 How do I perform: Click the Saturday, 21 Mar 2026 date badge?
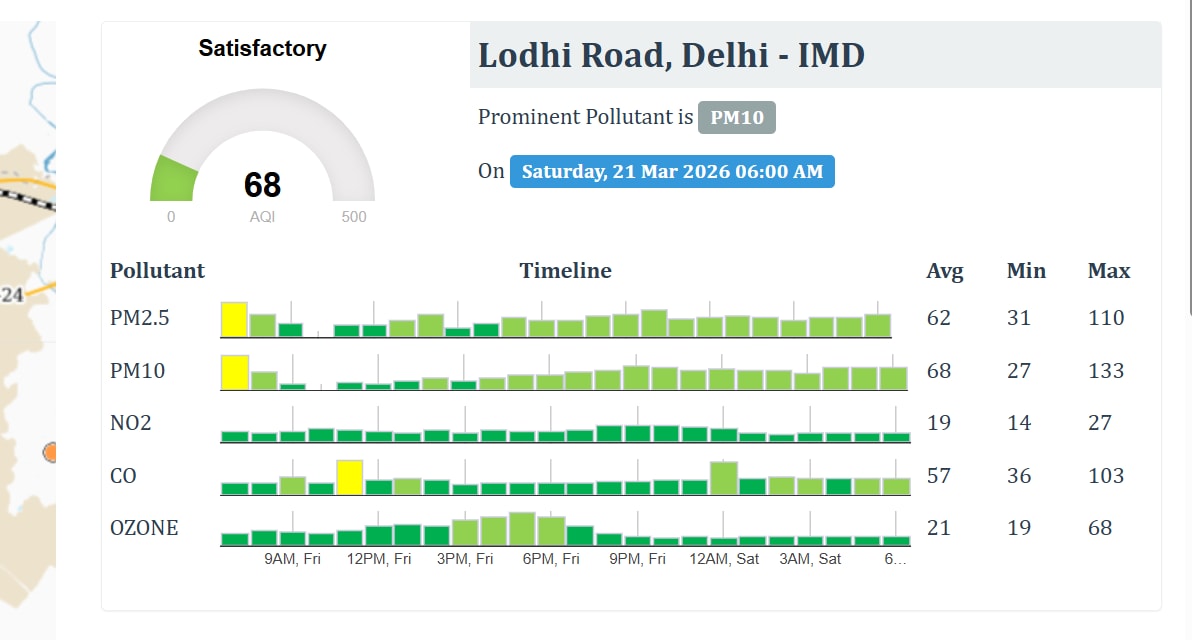671,171
